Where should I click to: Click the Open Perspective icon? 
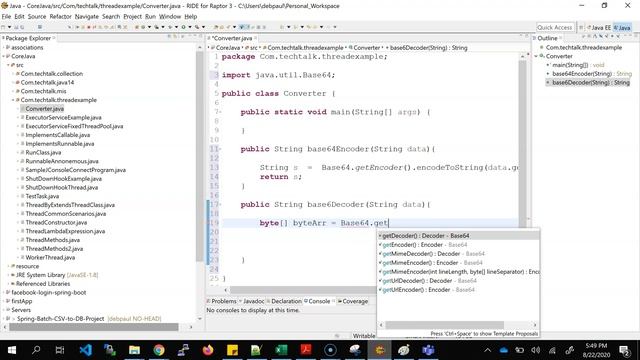581,27
